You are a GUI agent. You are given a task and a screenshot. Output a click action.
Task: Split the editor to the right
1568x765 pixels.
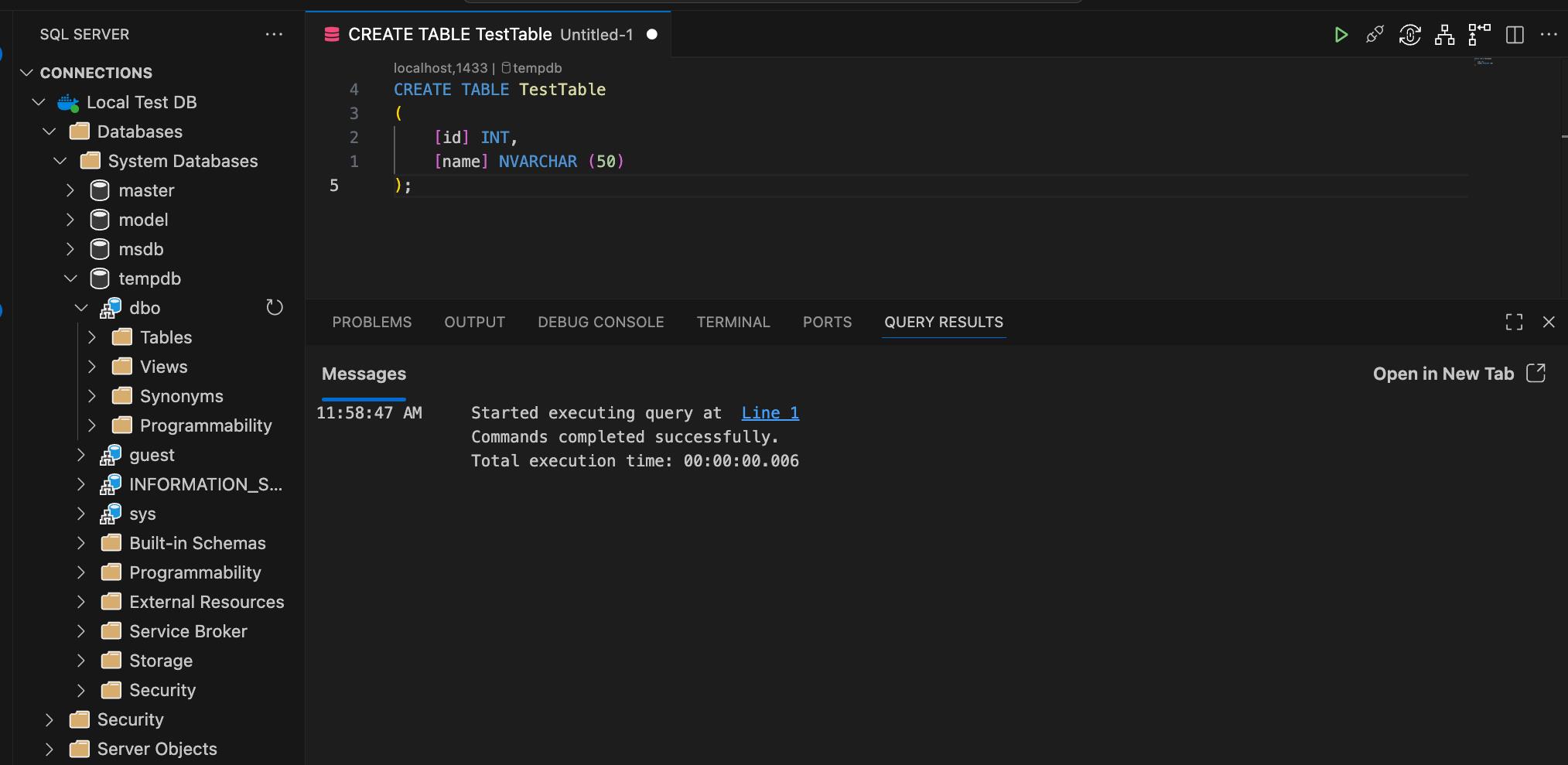click(1515, 35)
